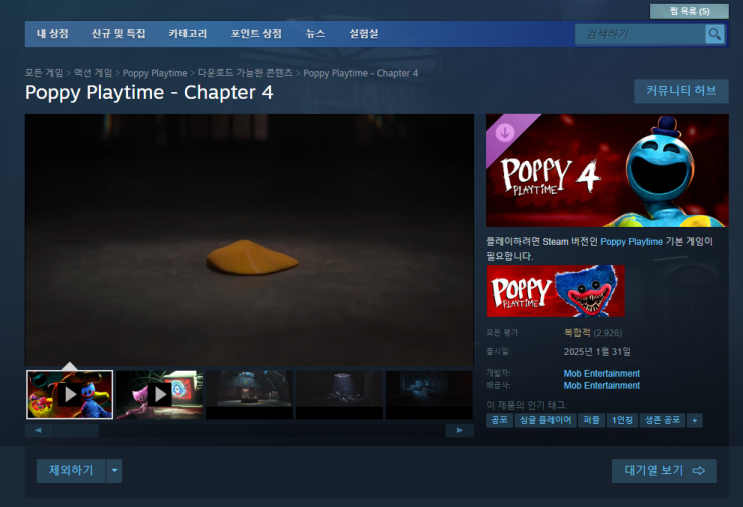Select the fourth screenshot thumbnail

click(339, 395)
